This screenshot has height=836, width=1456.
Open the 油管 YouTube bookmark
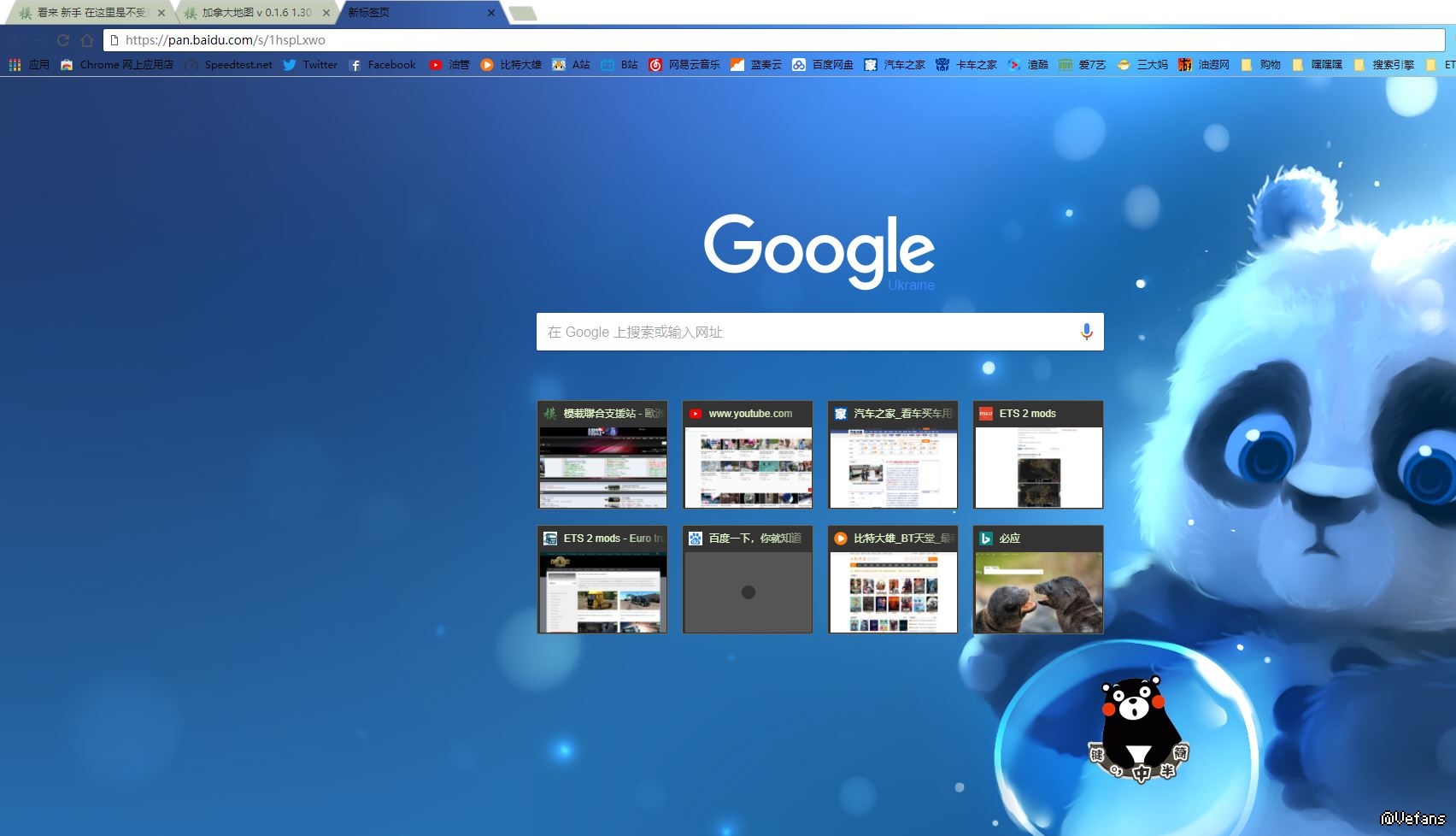pyautogui.click(x=449, y=65)
